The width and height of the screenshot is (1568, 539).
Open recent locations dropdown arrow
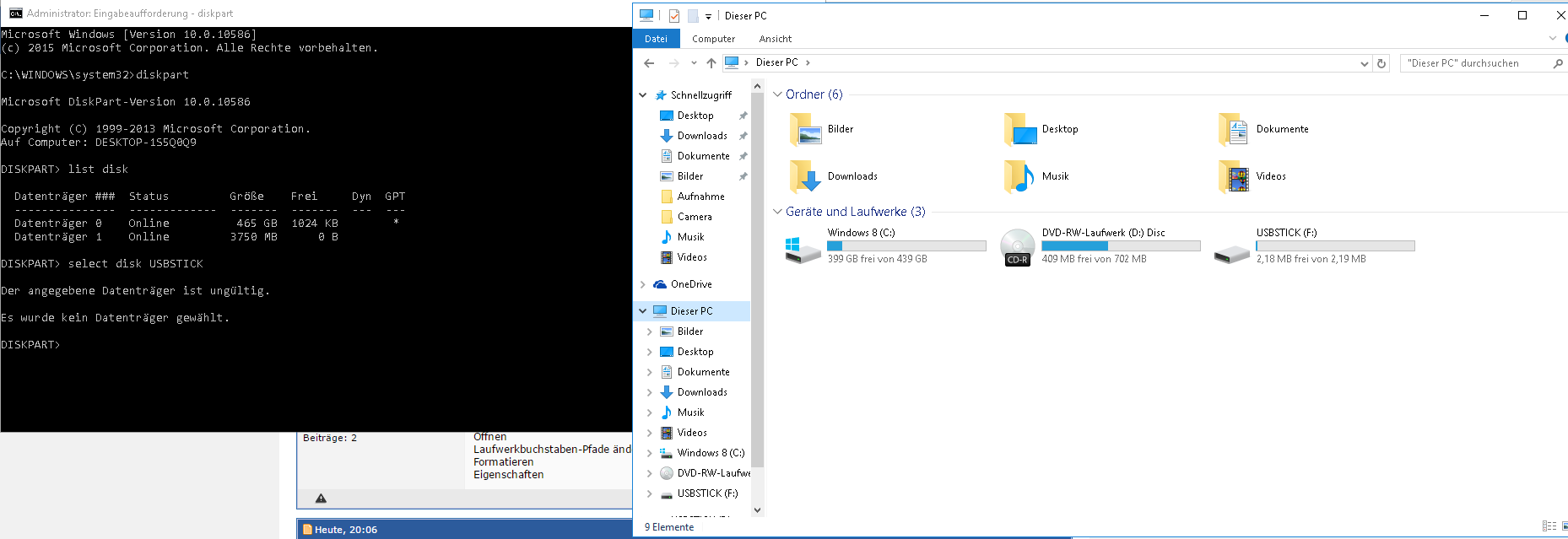694,63
